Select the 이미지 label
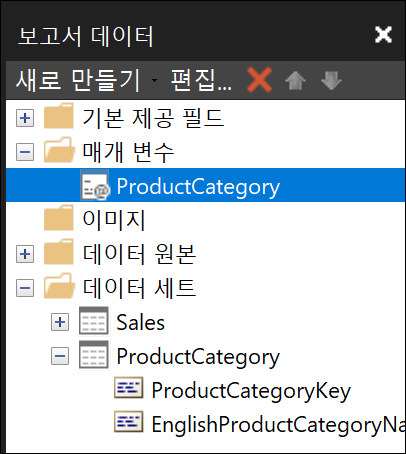The image size is (406, 454). tap(114, 220)
